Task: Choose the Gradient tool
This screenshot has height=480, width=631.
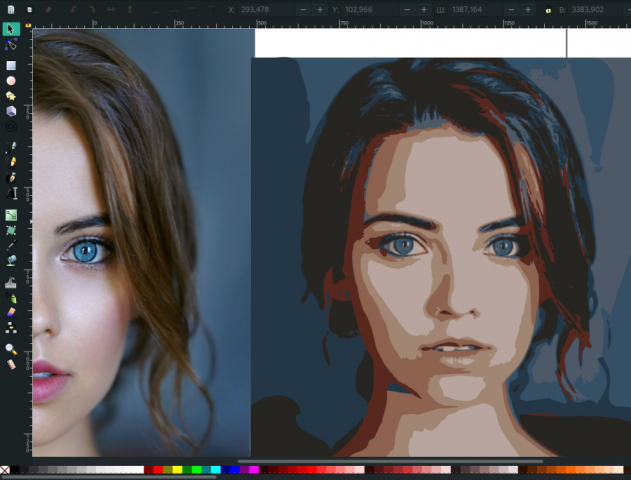Action: pos(11,215)
